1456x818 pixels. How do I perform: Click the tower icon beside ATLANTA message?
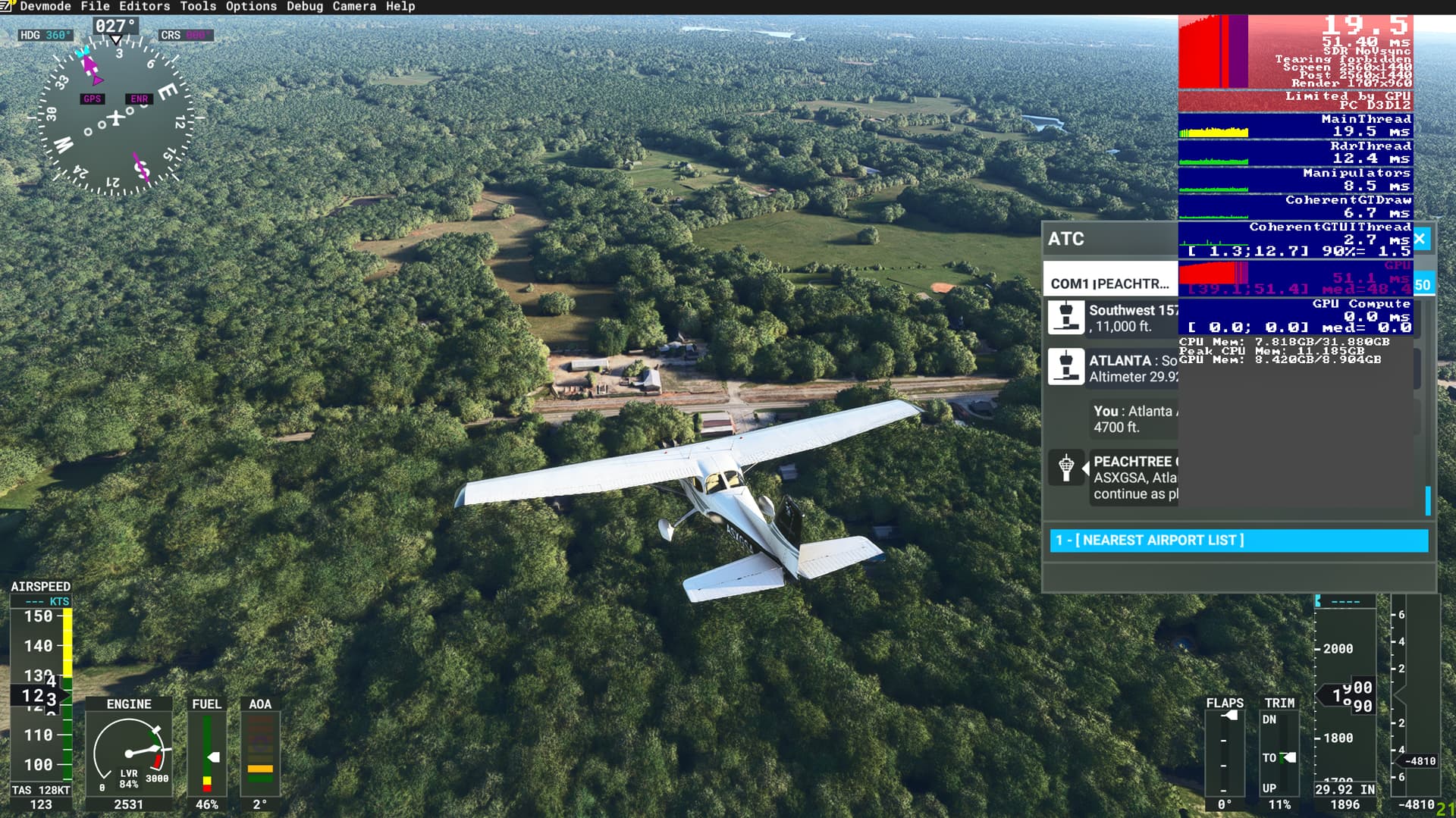coord(1065,367)
